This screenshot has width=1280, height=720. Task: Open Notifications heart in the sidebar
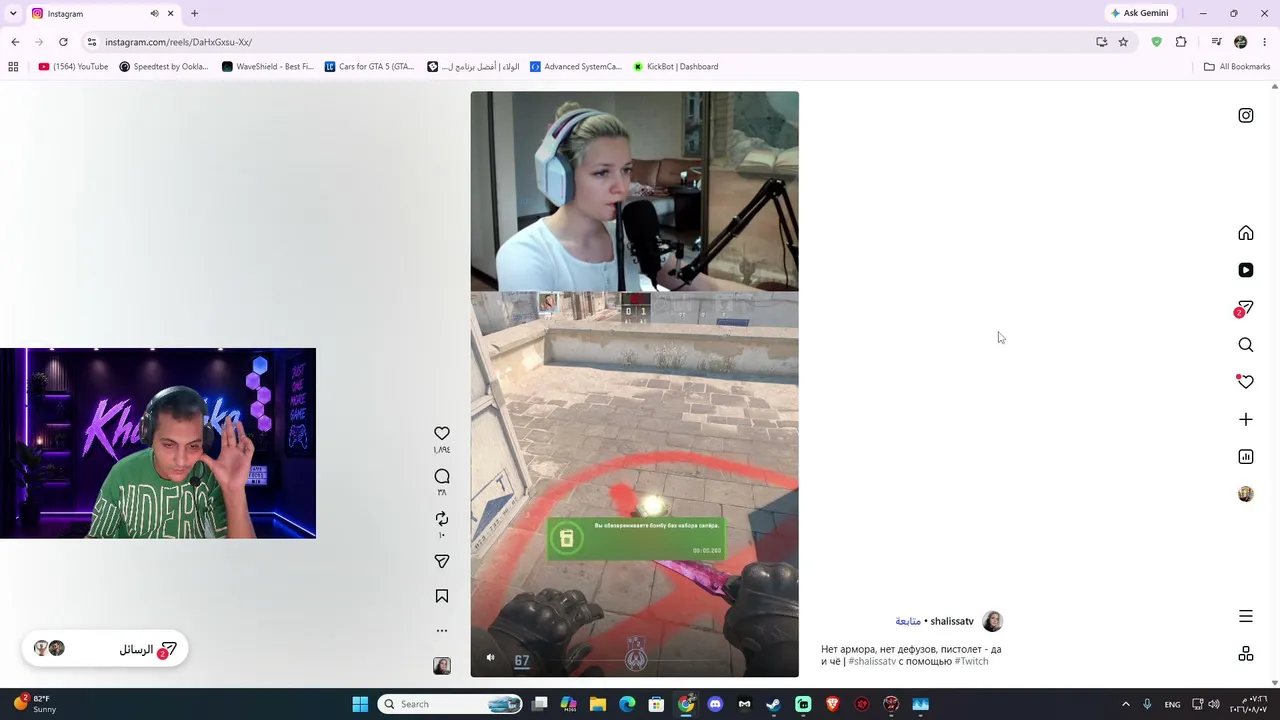1245,381
